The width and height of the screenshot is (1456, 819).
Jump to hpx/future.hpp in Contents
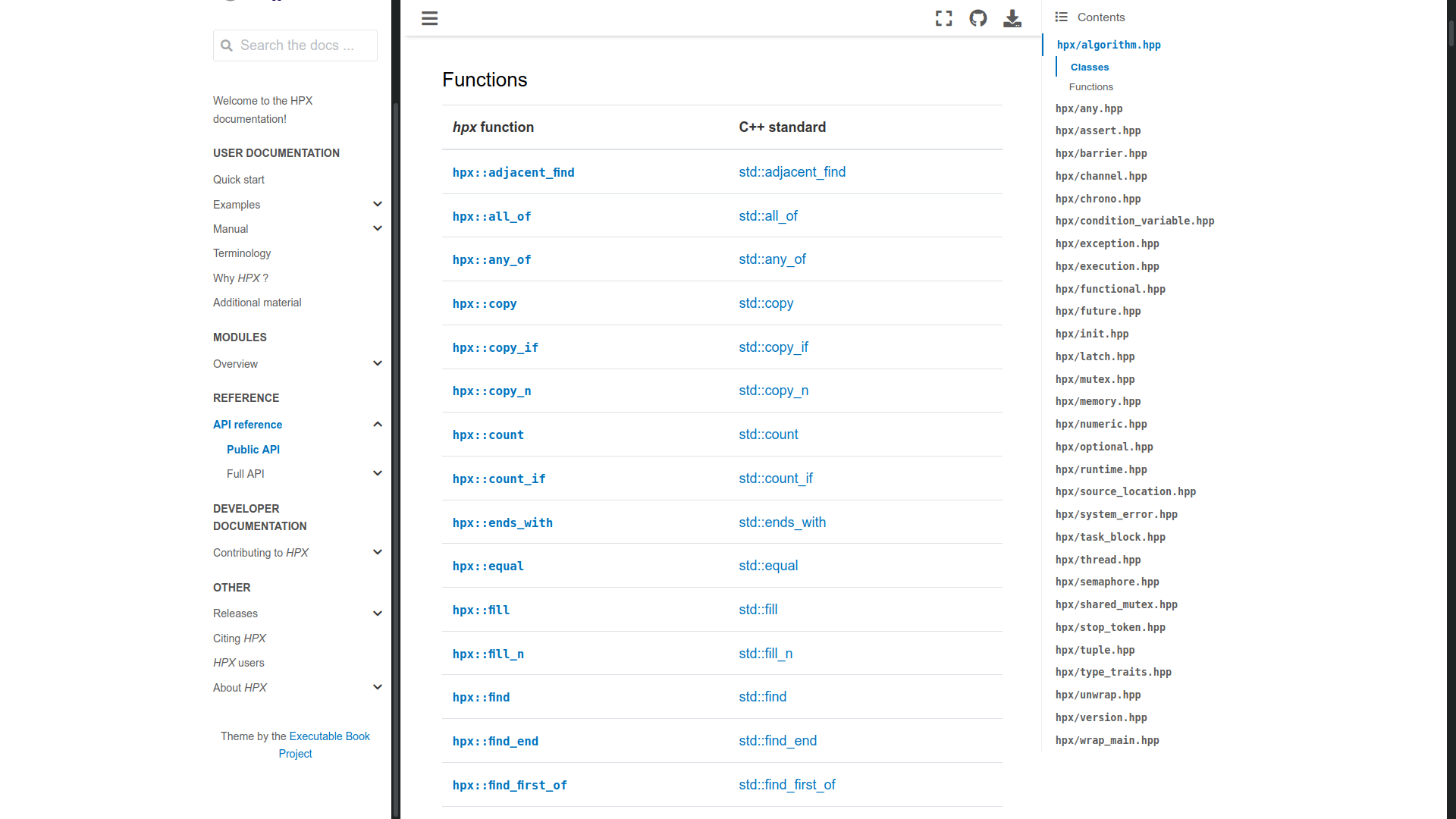coord(1098,311)
